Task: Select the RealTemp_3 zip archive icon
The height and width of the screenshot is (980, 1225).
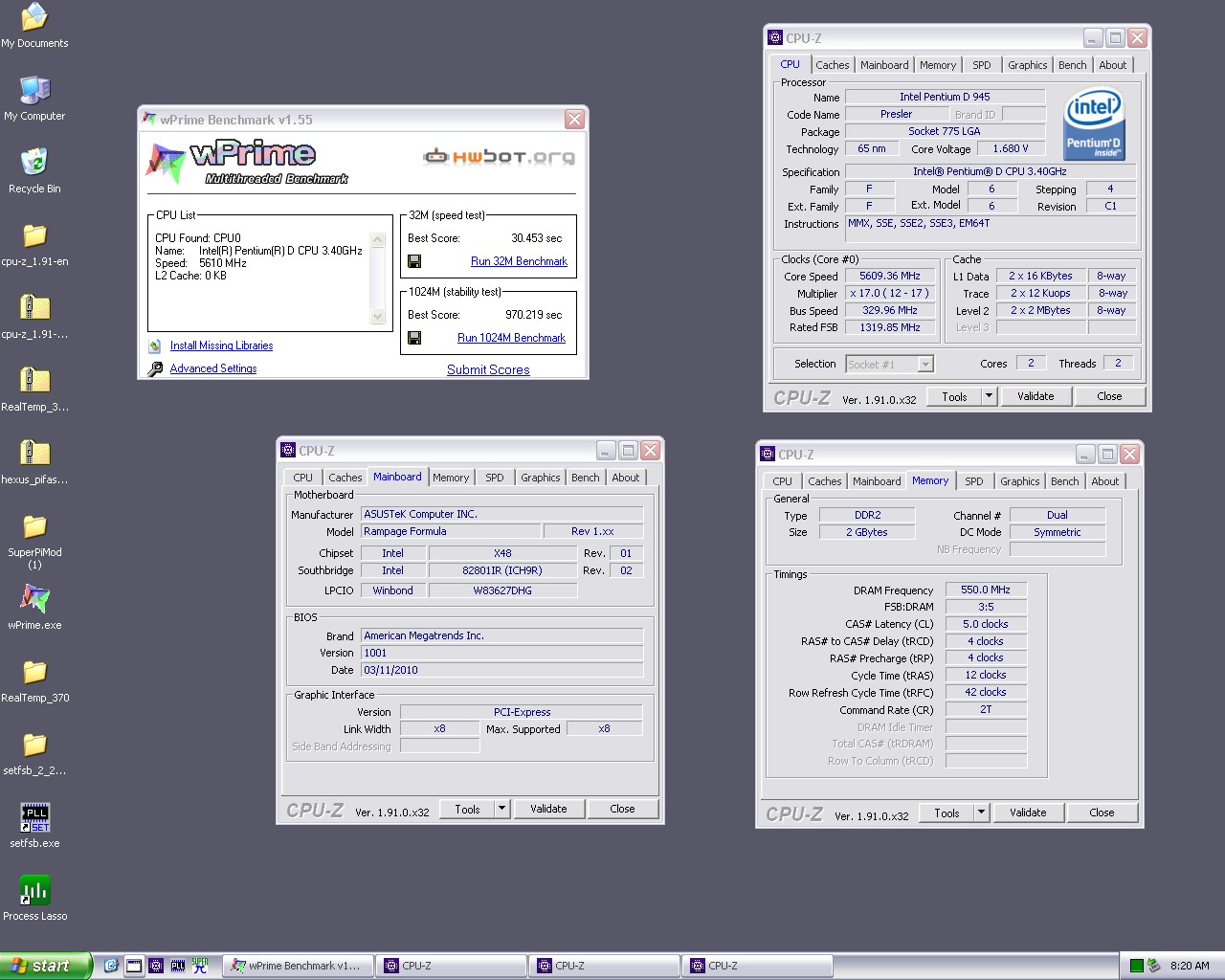Action: [x=34, y=381]
